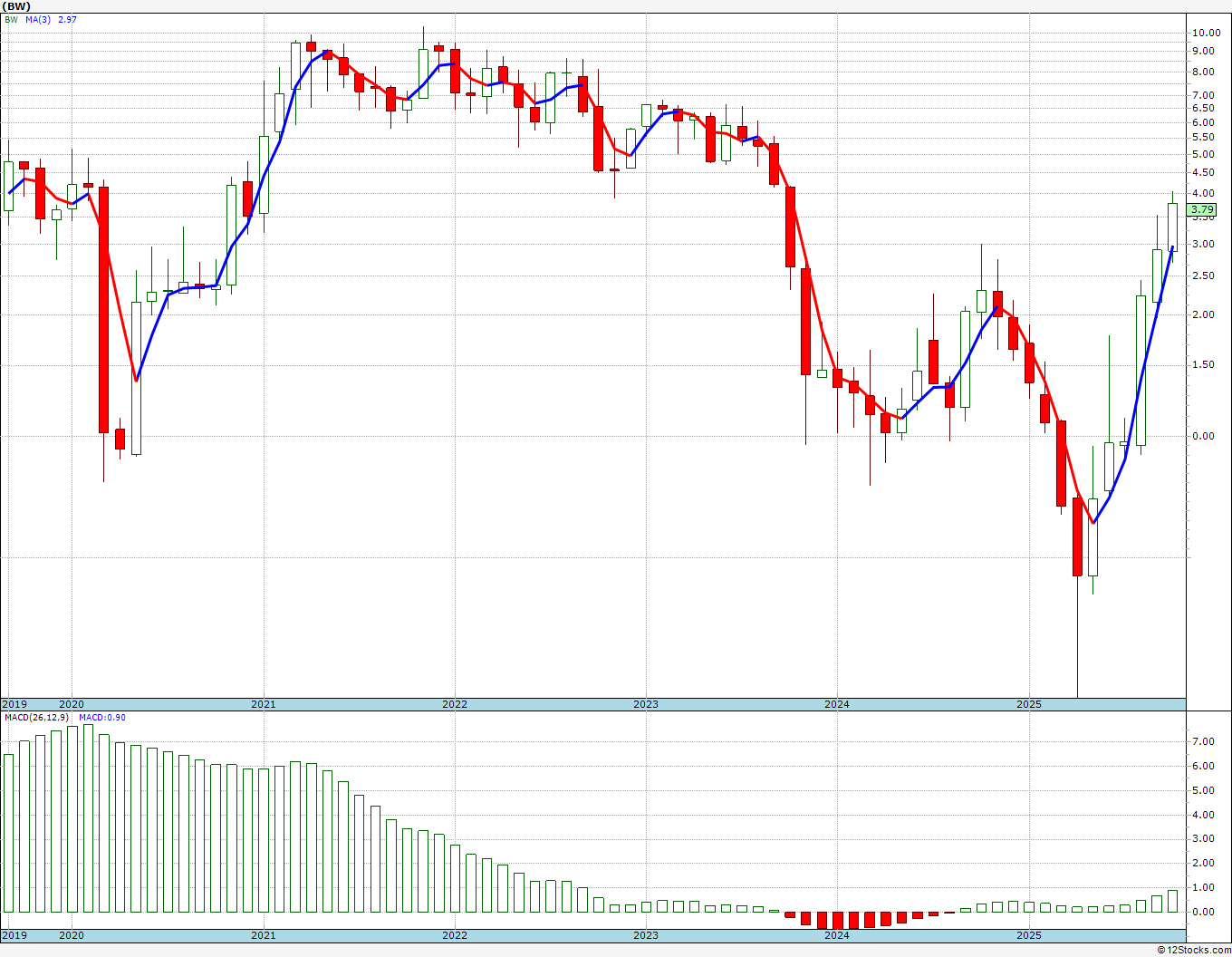This screenshot has width=1232, height=957.
Task: Click the most recent candlestick on the price chart
Action: (x=1172, y=228)
